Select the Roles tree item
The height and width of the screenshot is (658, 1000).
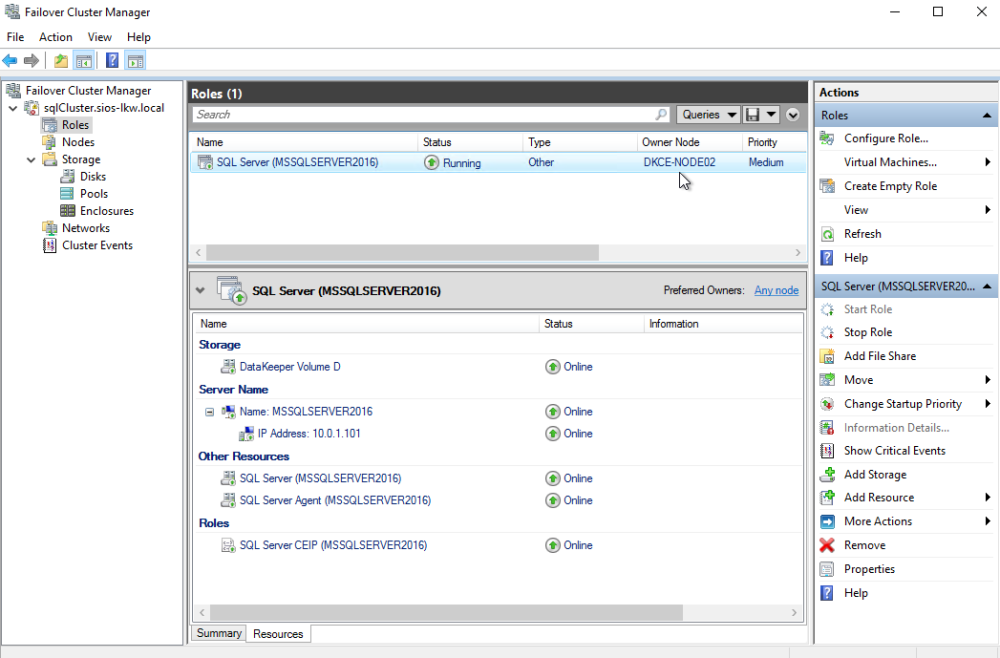point(75,125)
